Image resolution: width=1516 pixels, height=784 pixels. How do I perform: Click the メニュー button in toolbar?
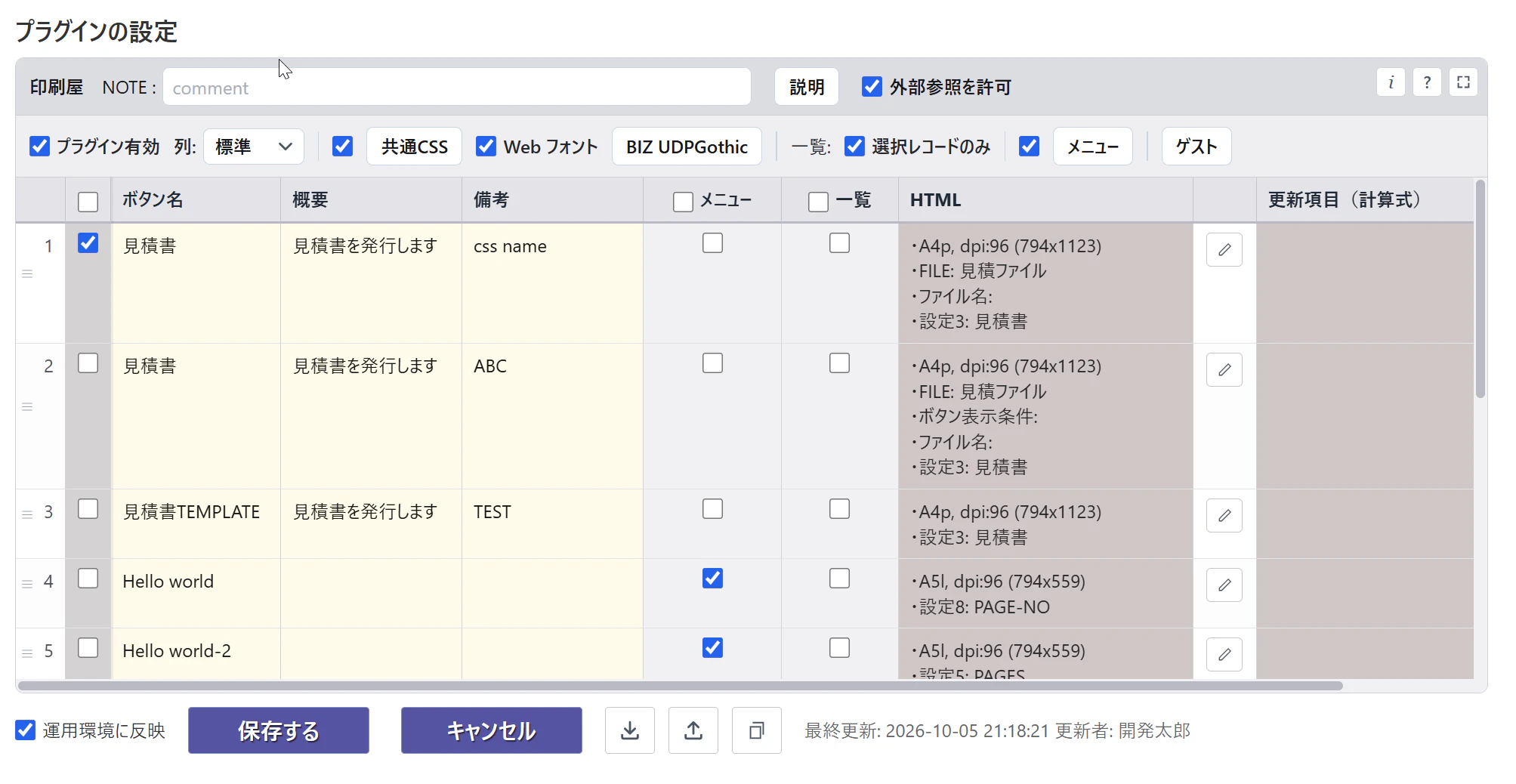click(1092, 146)
